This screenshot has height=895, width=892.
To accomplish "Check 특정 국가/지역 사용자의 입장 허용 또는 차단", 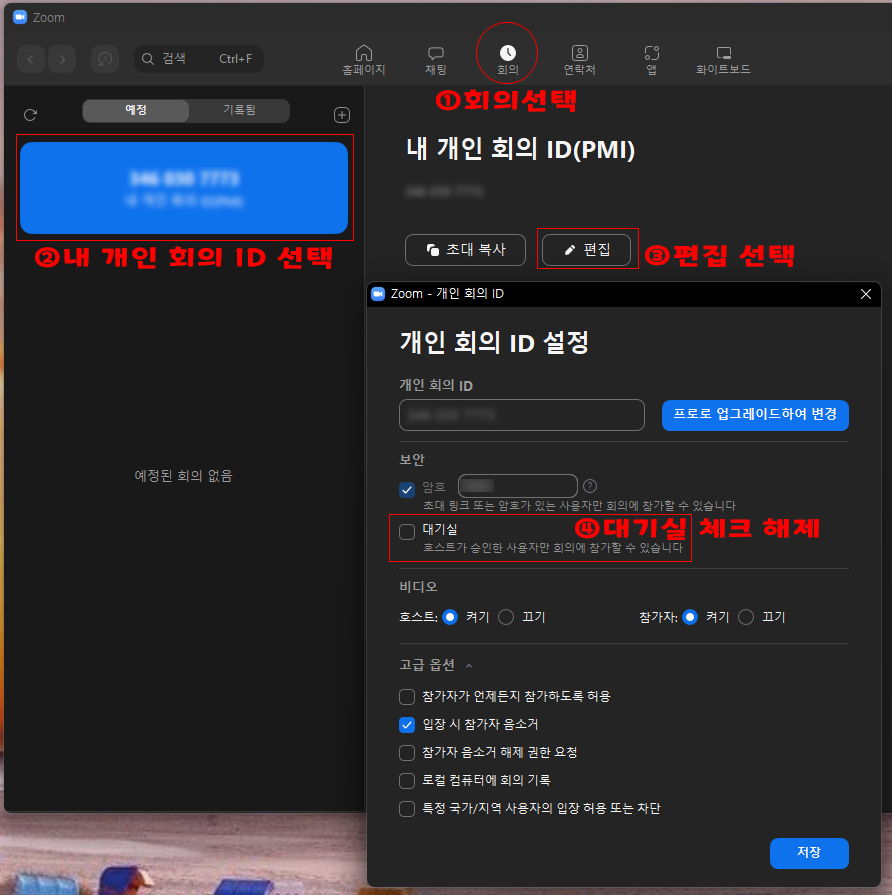I will coord(407,808).
